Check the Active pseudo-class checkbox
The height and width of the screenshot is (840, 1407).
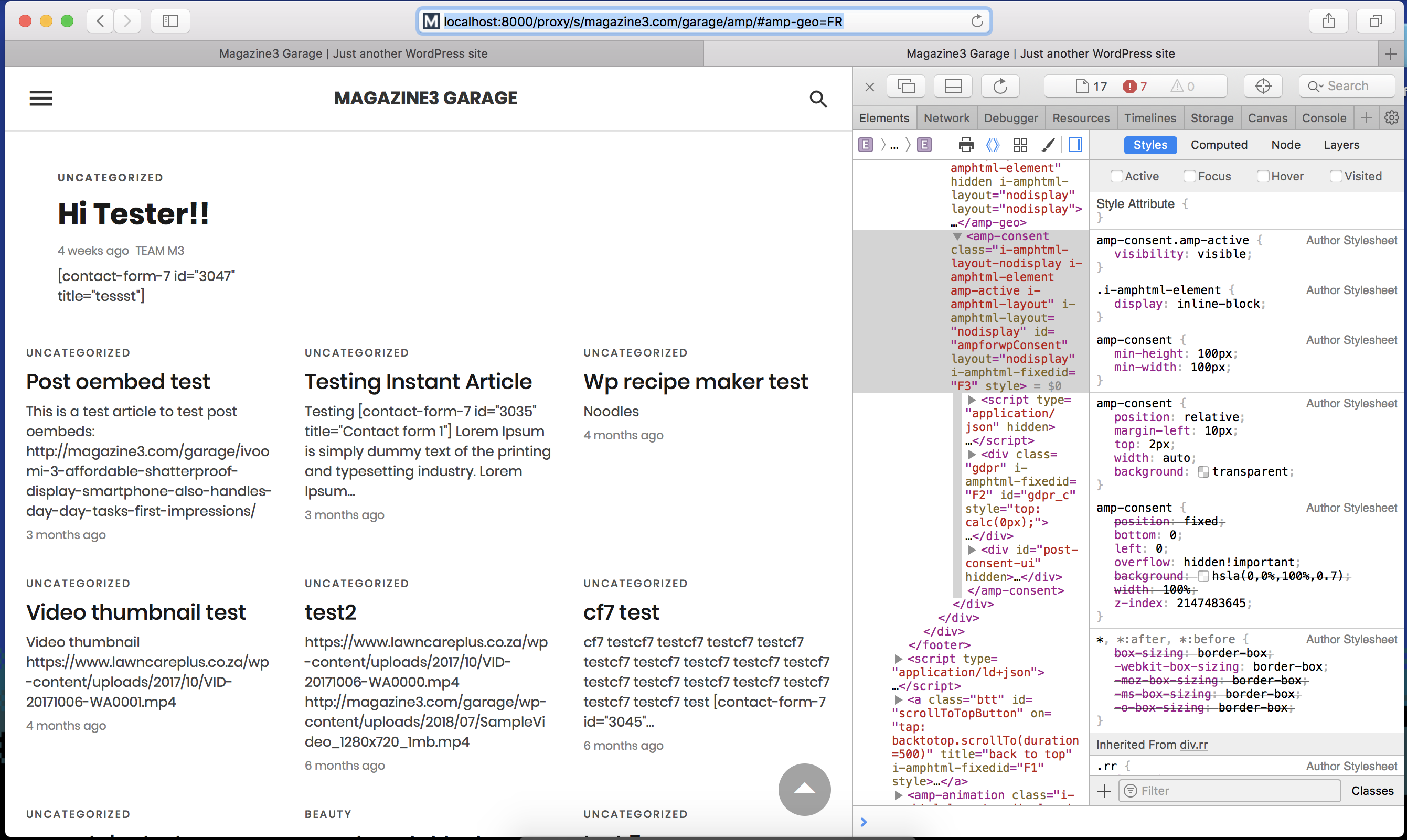pyautogui.click(x=1116, y=177)
